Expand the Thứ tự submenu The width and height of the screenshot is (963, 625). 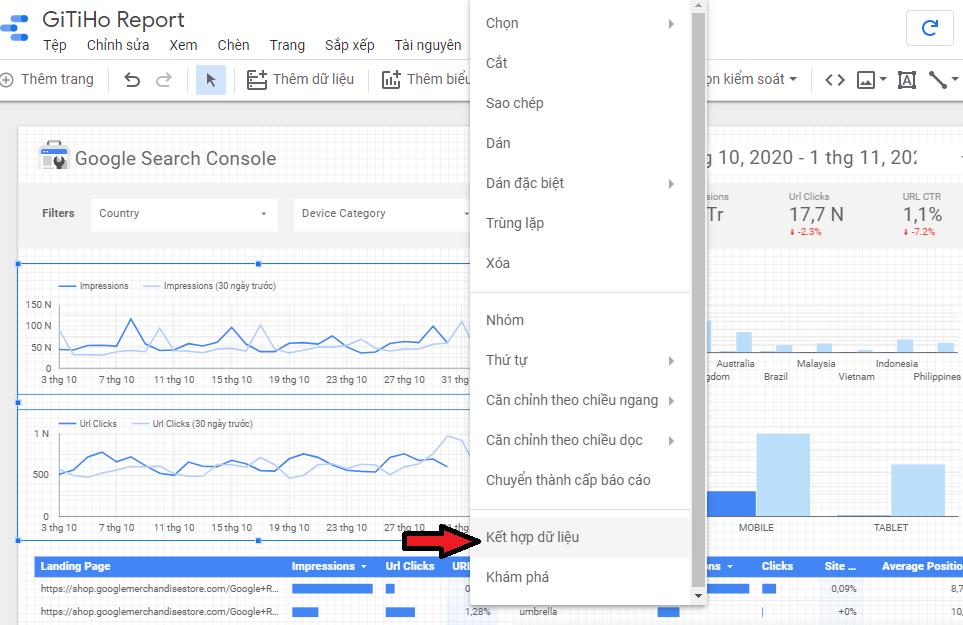[671, 360]
